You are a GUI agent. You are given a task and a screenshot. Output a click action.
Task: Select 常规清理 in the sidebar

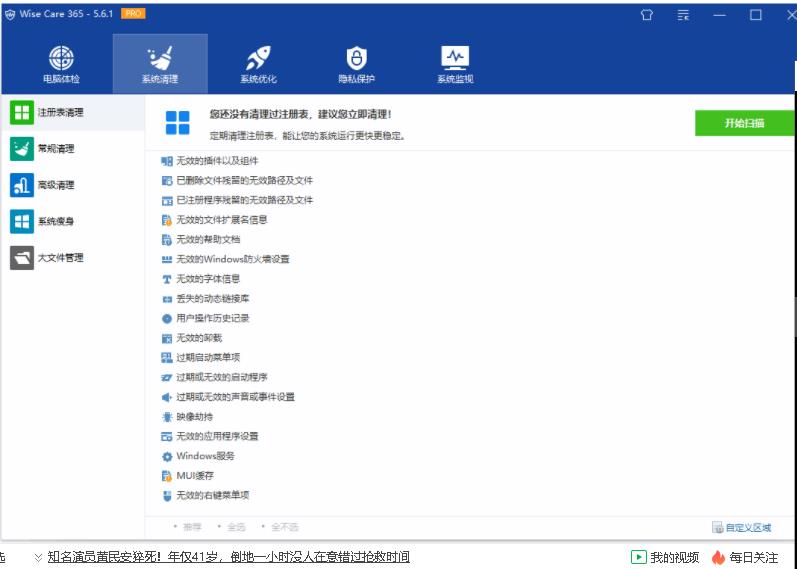click(73, 148)
